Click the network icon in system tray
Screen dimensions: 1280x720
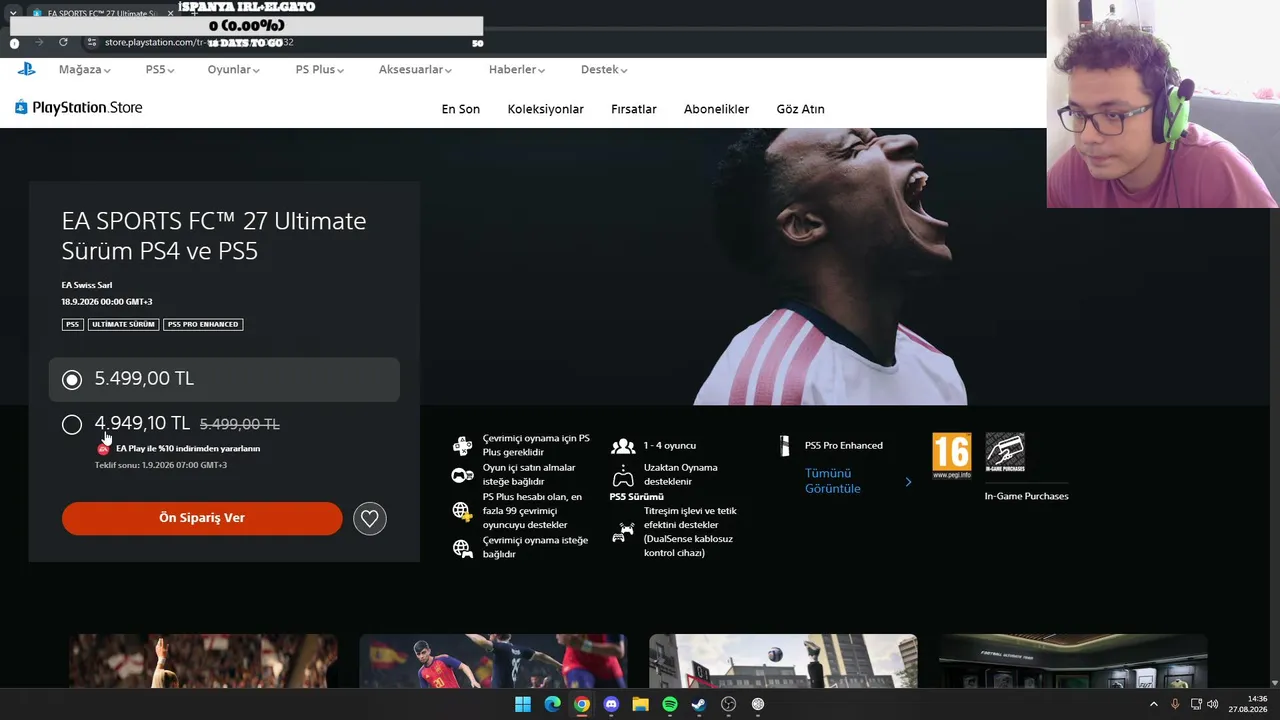[x=1196, y=704]
